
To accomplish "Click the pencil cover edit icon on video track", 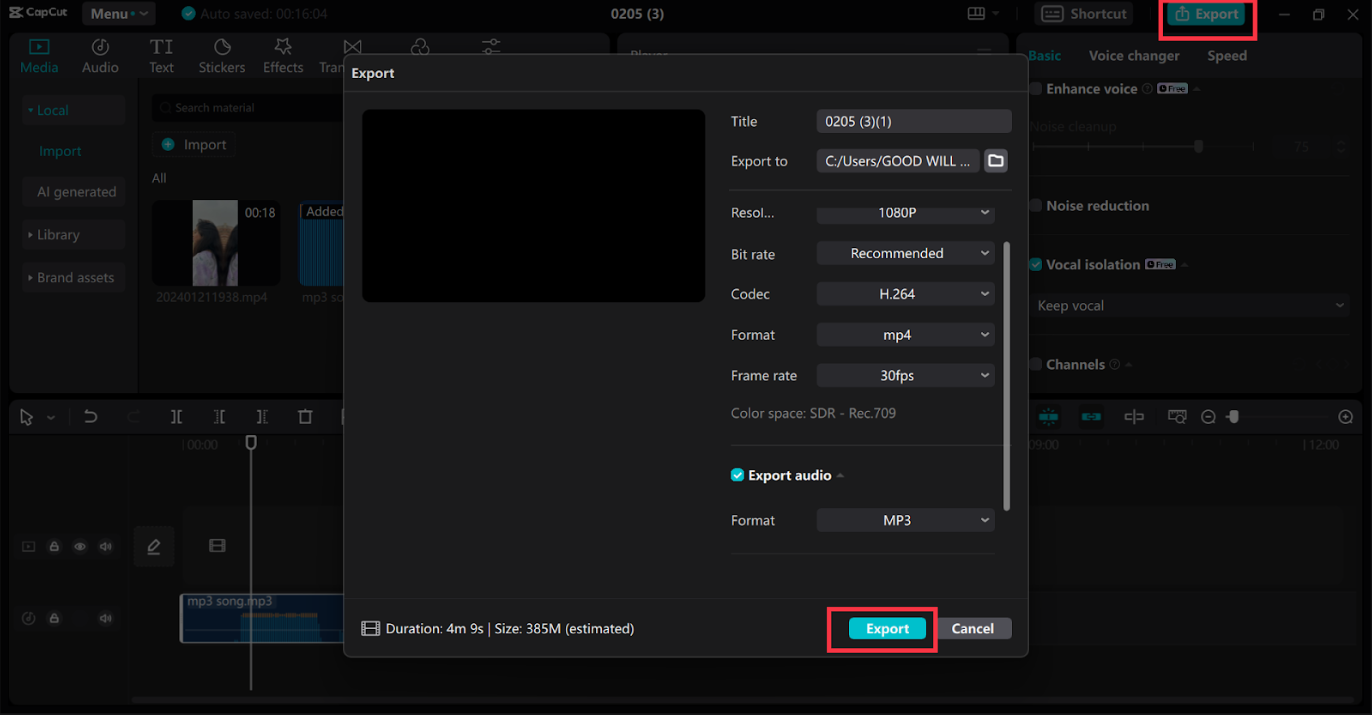I will tap(154, 546).
